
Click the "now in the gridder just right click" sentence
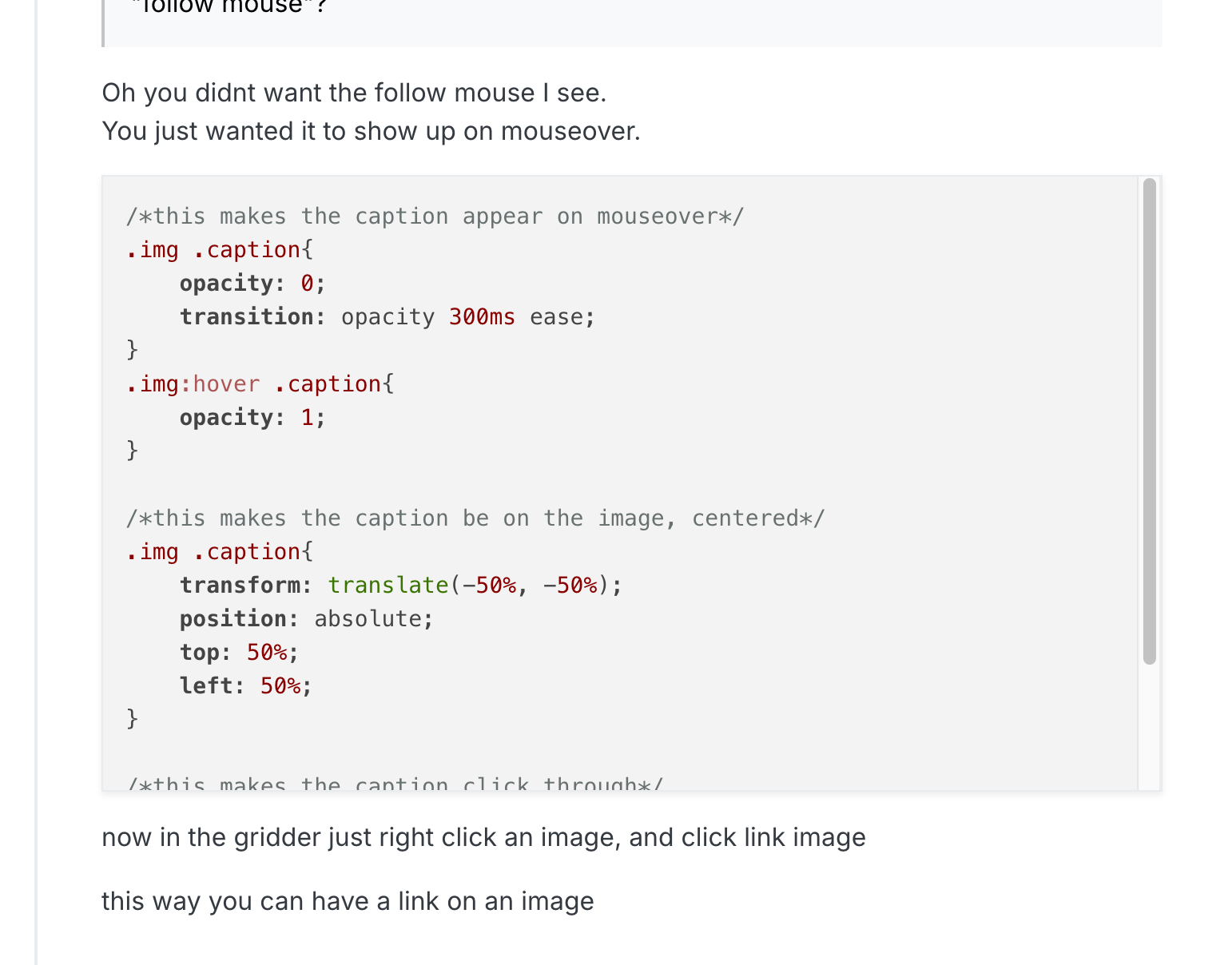pyautogui.click(x=483, y=837)
